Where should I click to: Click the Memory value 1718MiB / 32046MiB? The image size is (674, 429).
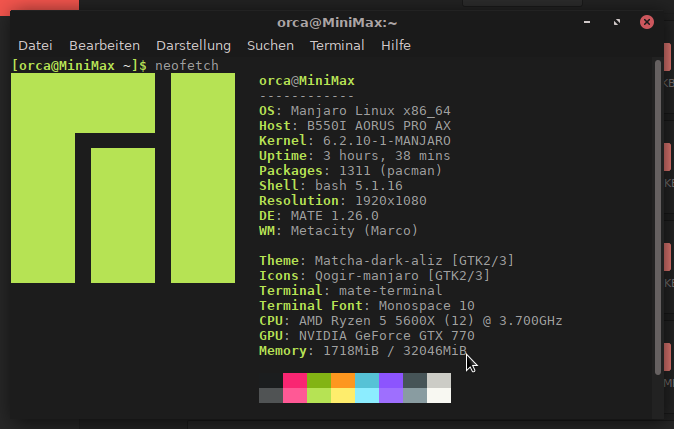(x=395, y=351)
